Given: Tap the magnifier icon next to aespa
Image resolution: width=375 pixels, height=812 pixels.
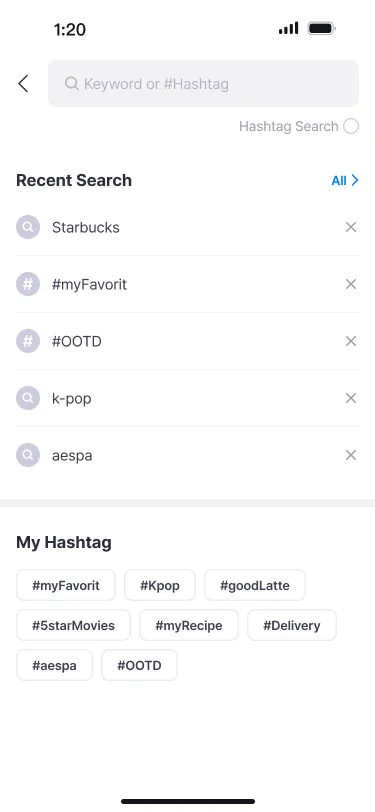Looking at the screenshot, I should point(28,455).
